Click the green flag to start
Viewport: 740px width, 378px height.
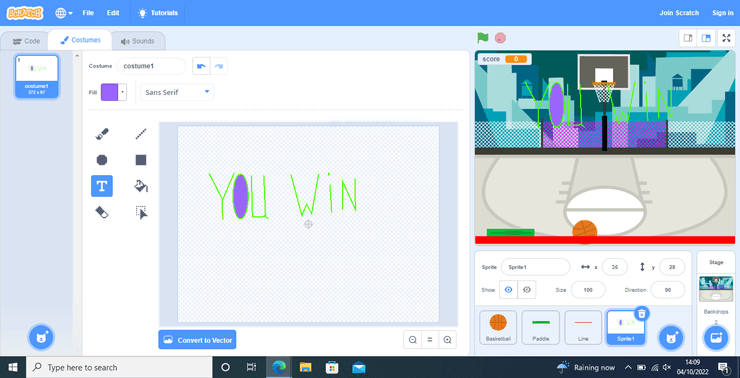pyautogui.click(x=482, y=38)
